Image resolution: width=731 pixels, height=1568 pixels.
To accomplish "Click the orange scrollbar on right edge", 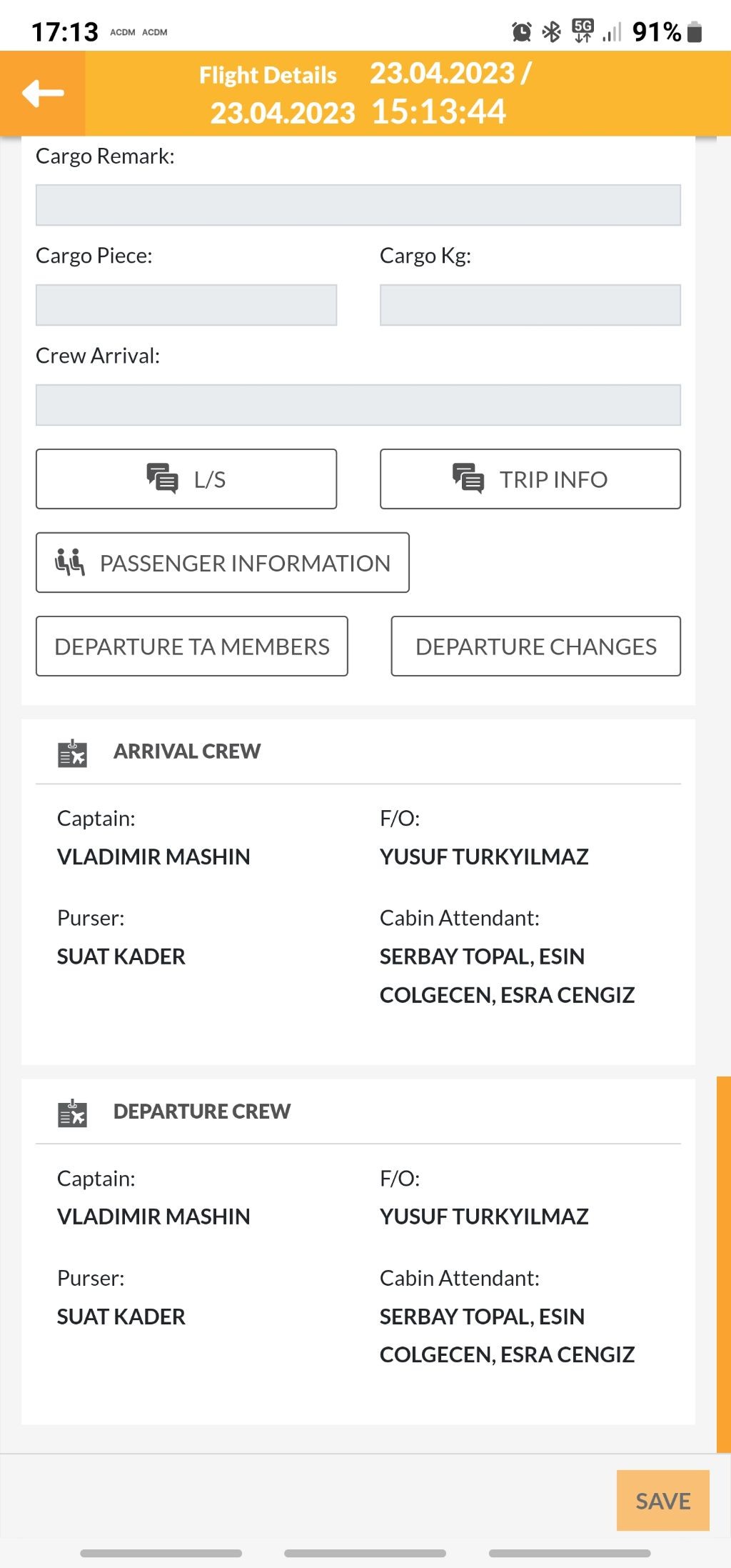I will click(x=723, y=1263).
